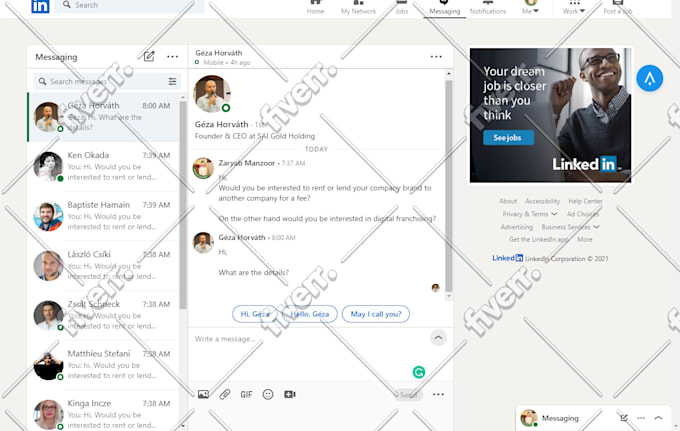This screenshot has width=680, height=431.
Task: Open the LinkedIn home logo
Action: coord(40,6)
